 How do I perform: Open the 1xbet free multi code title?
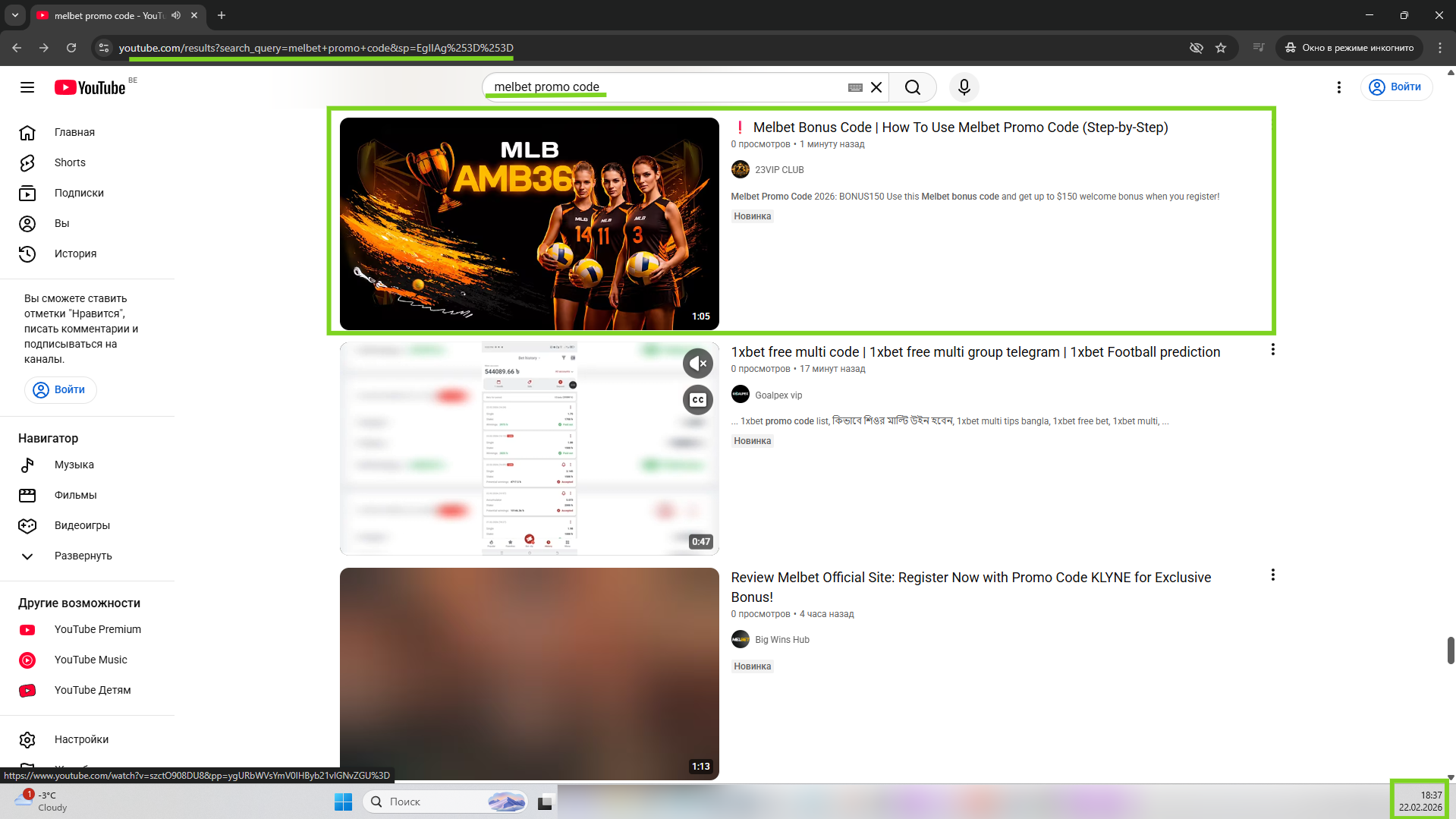[975, 352]
